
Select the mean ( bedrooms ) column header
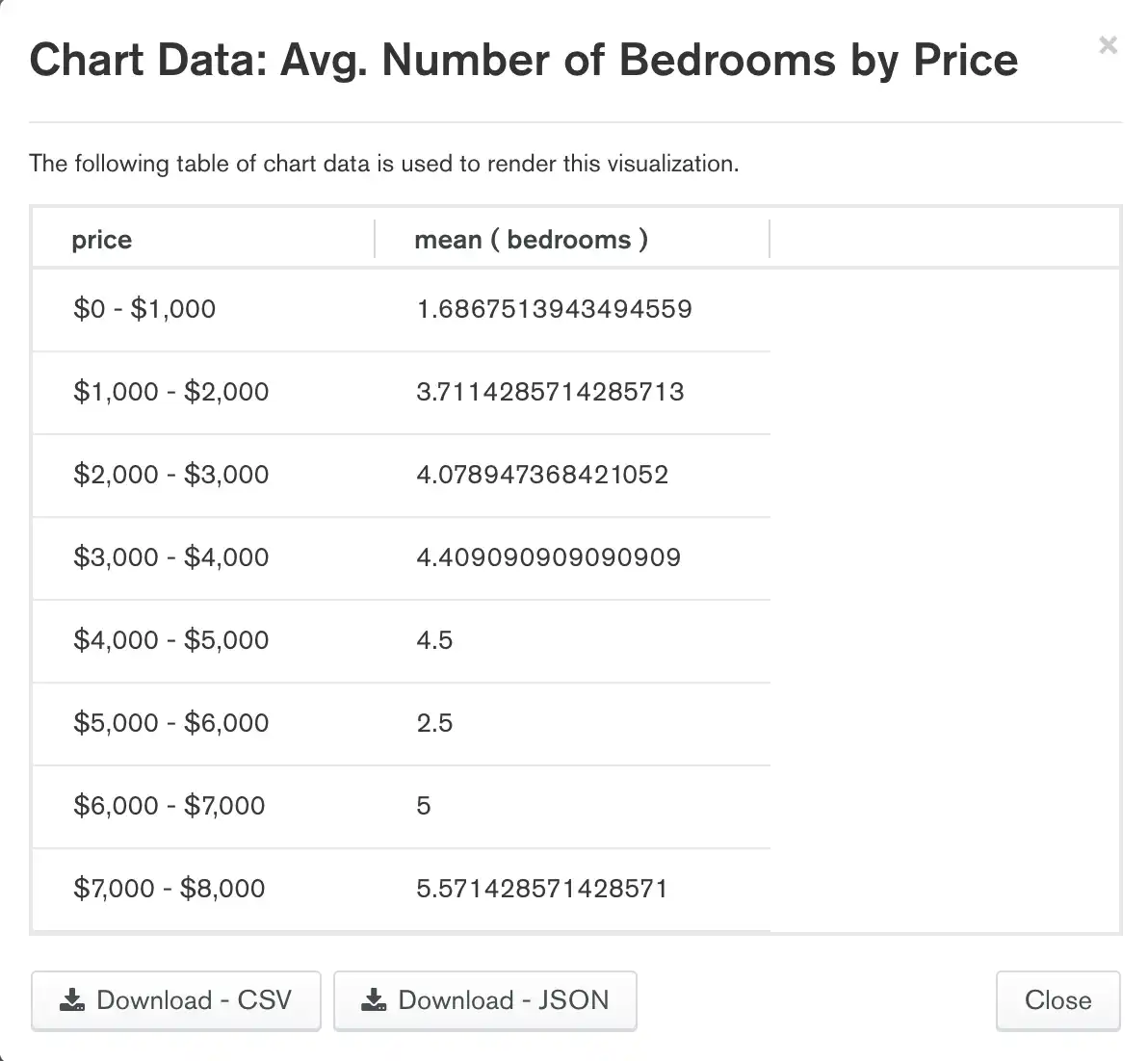(x=531, y=240)
